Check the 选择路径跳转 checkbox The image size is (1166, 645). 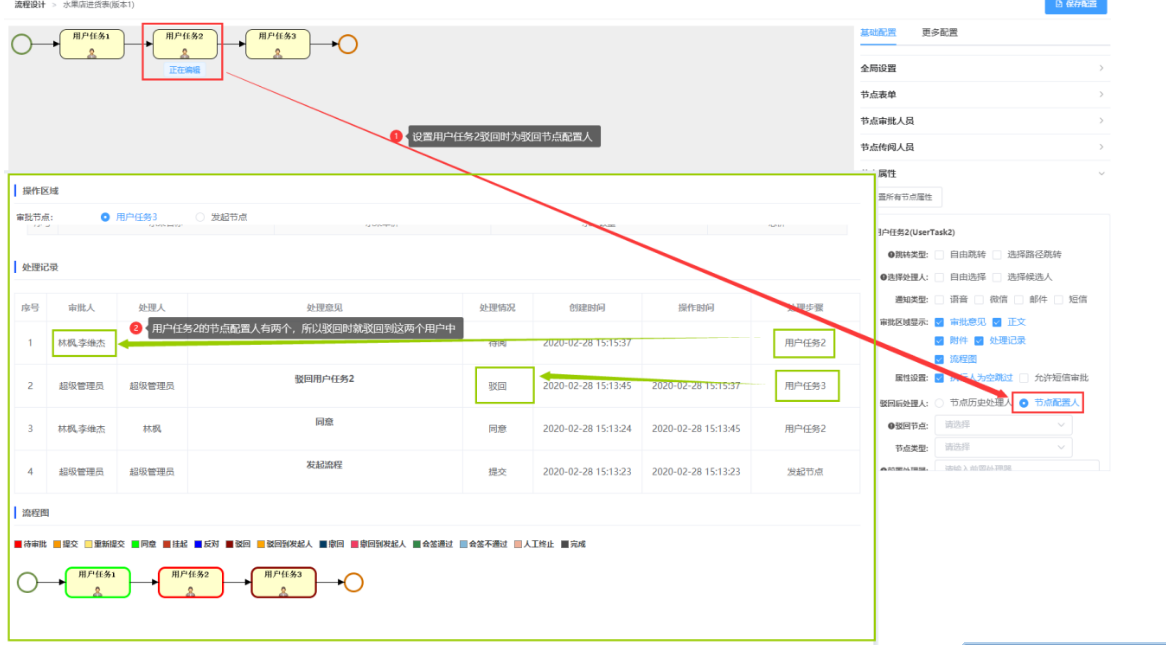coord(997,254)
